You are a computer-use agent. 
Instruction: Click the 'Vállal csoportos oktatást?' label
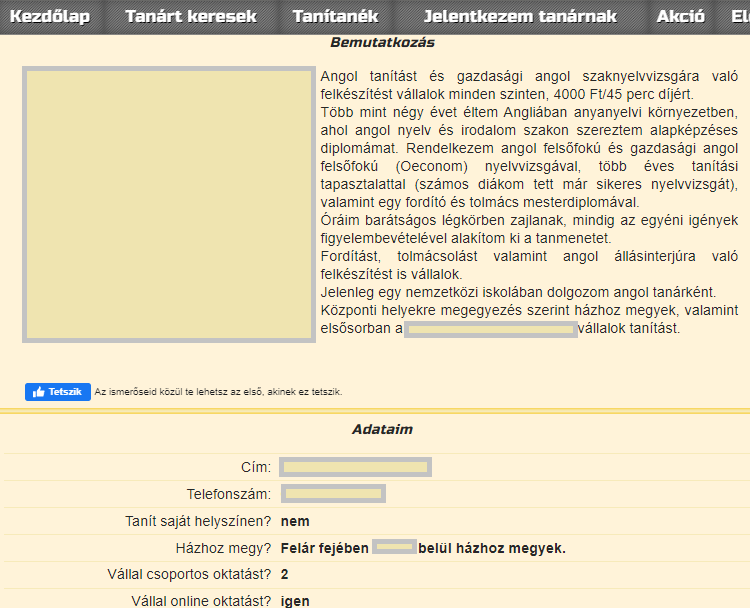(189, 575)
